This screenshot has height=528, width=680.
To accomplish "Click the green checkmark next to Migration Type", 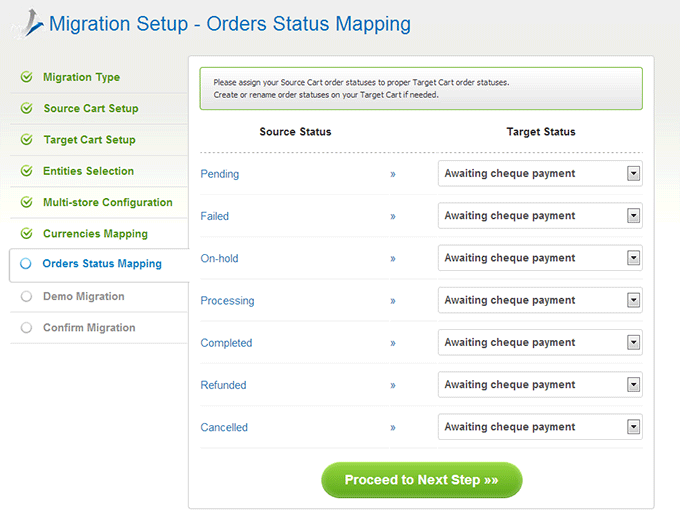I will coord(26,77).
